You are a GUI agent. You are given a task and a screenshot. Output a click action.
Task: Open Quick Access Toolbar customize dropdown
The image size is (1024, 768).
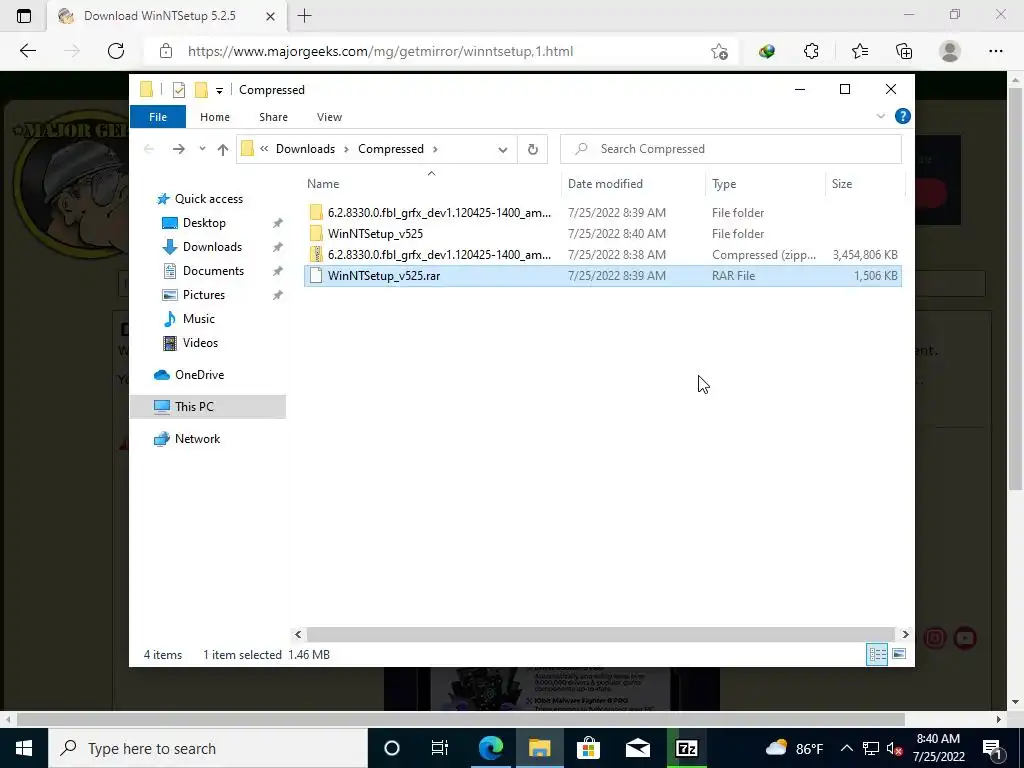coord(219,90)
